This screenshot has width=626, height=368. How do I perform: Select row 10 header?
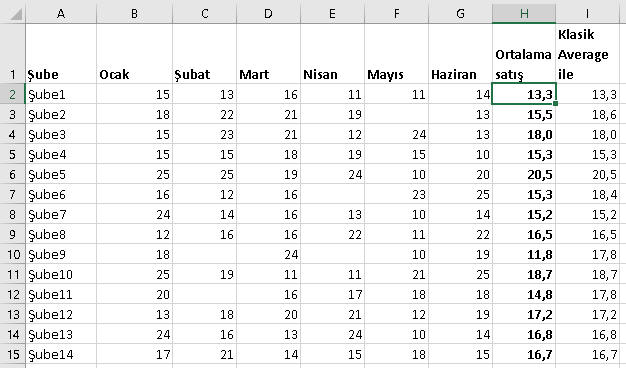pyautogui.click(x=12, y=254)
